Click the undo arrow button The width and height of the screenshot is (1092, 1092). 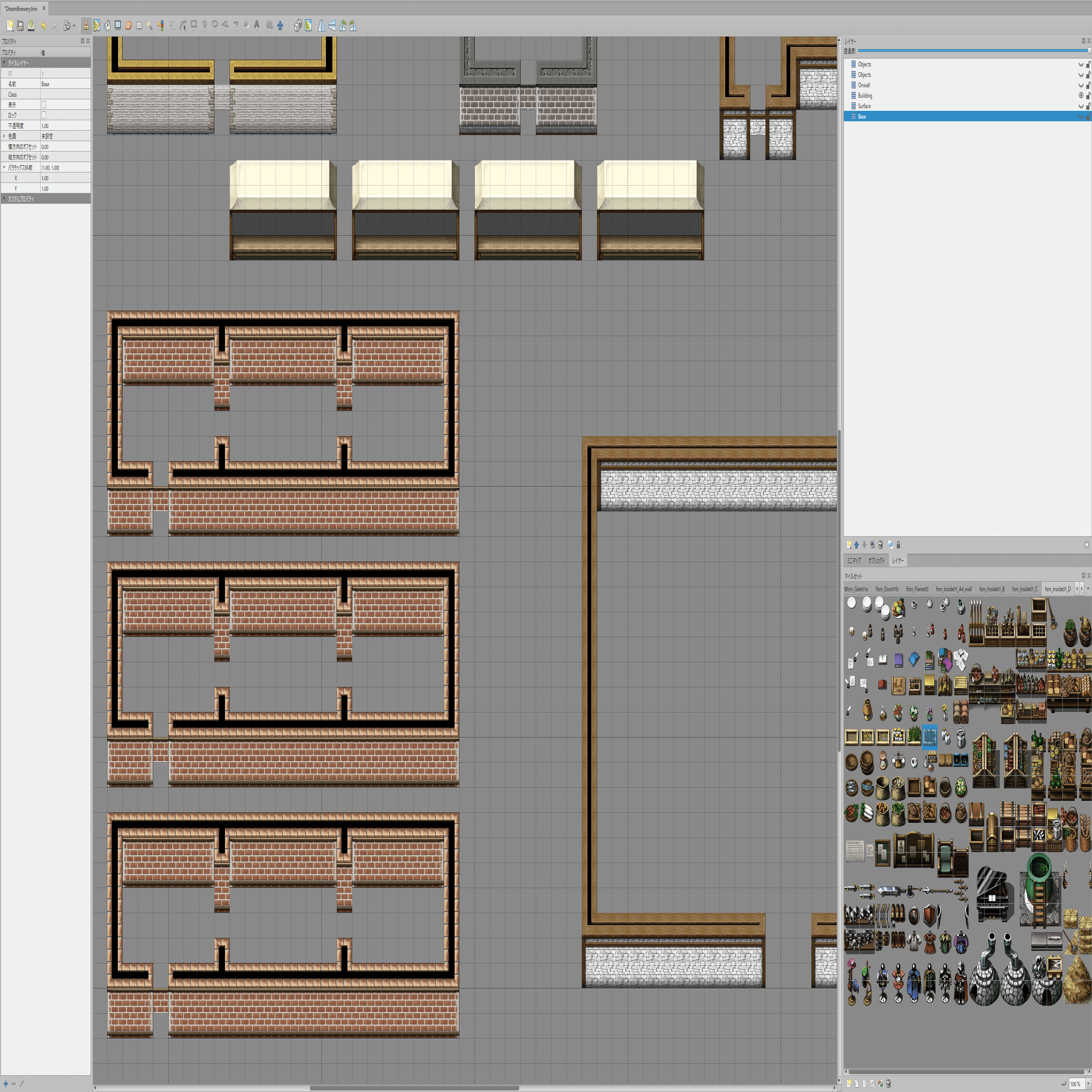coord(44,26)
